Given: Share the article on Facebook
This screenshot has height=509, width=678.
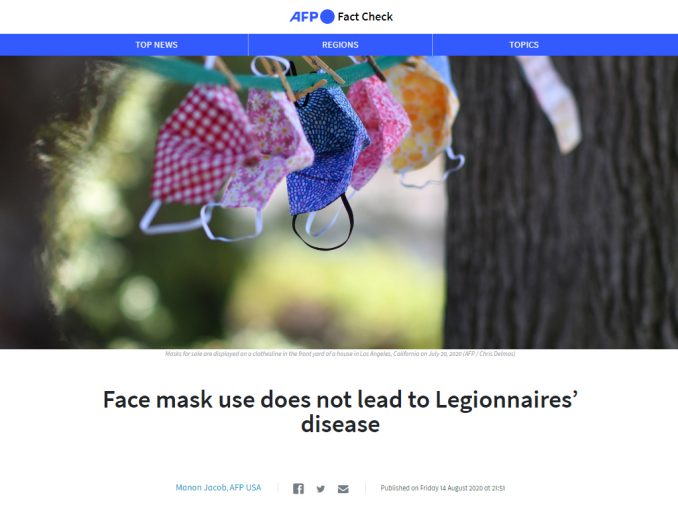Looking at the screenshot, I should coord(298,489).
